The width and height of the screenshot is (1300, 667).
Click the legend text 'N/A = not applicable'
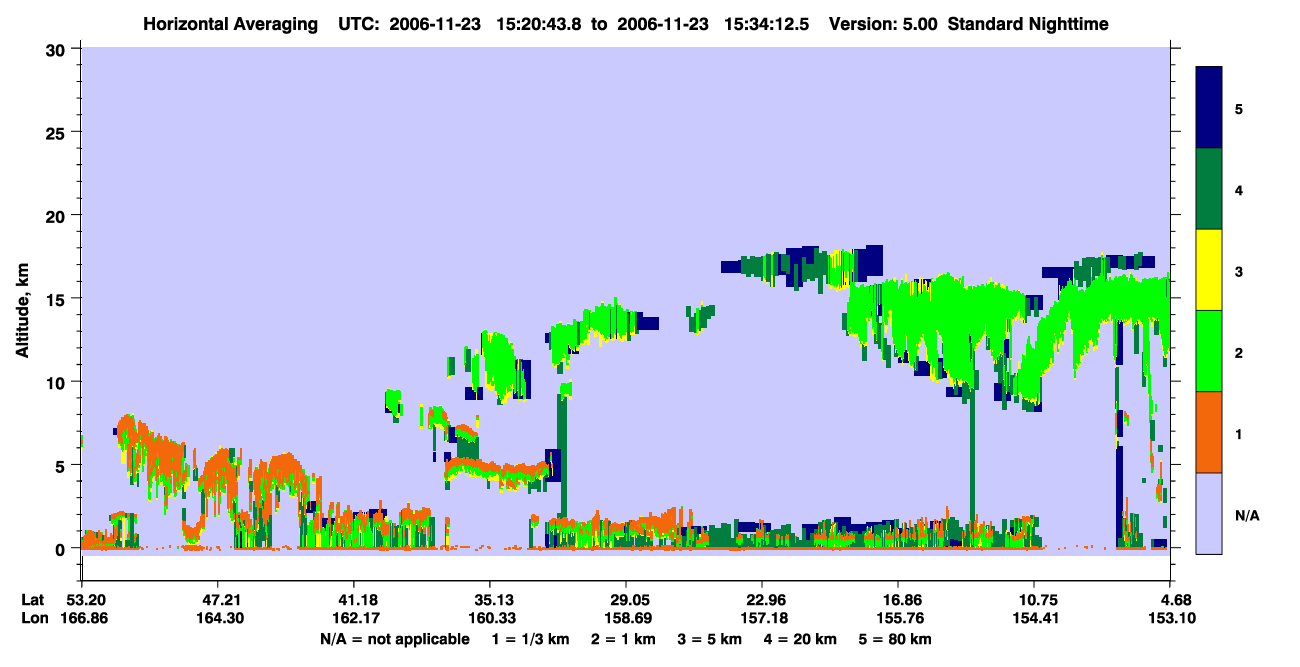tap(395, 639)
